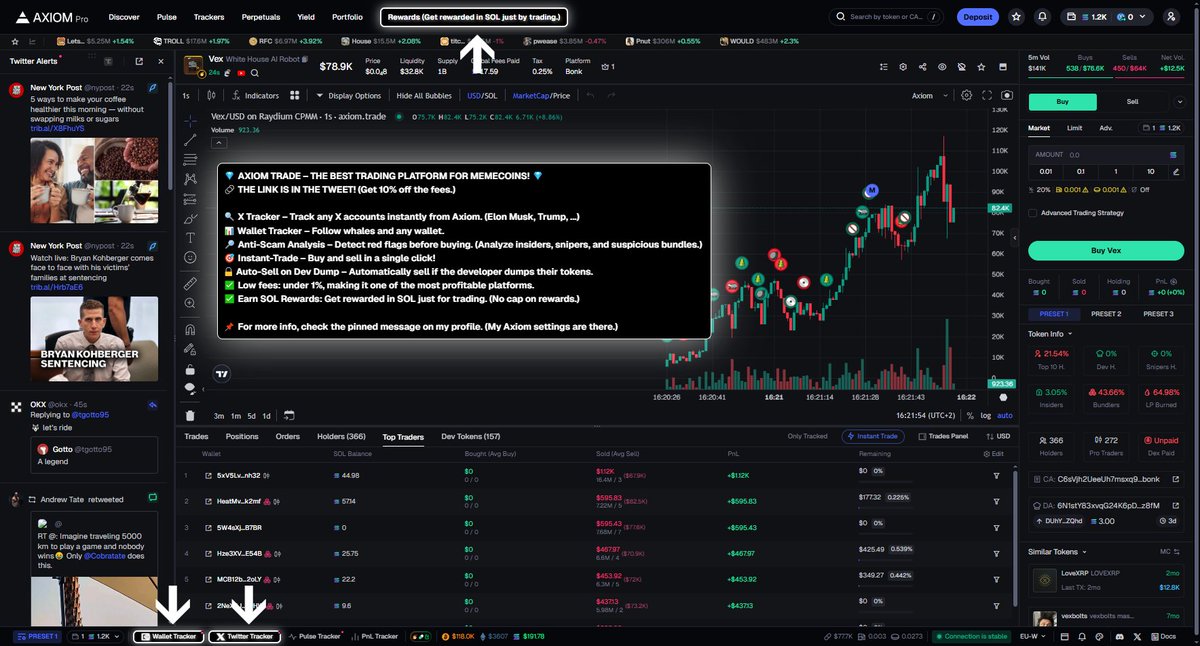The height and width of the screenshot is (646, 1200).
Task: Click the trash icon to remove drawings
Action: click(x=191, y=415)
